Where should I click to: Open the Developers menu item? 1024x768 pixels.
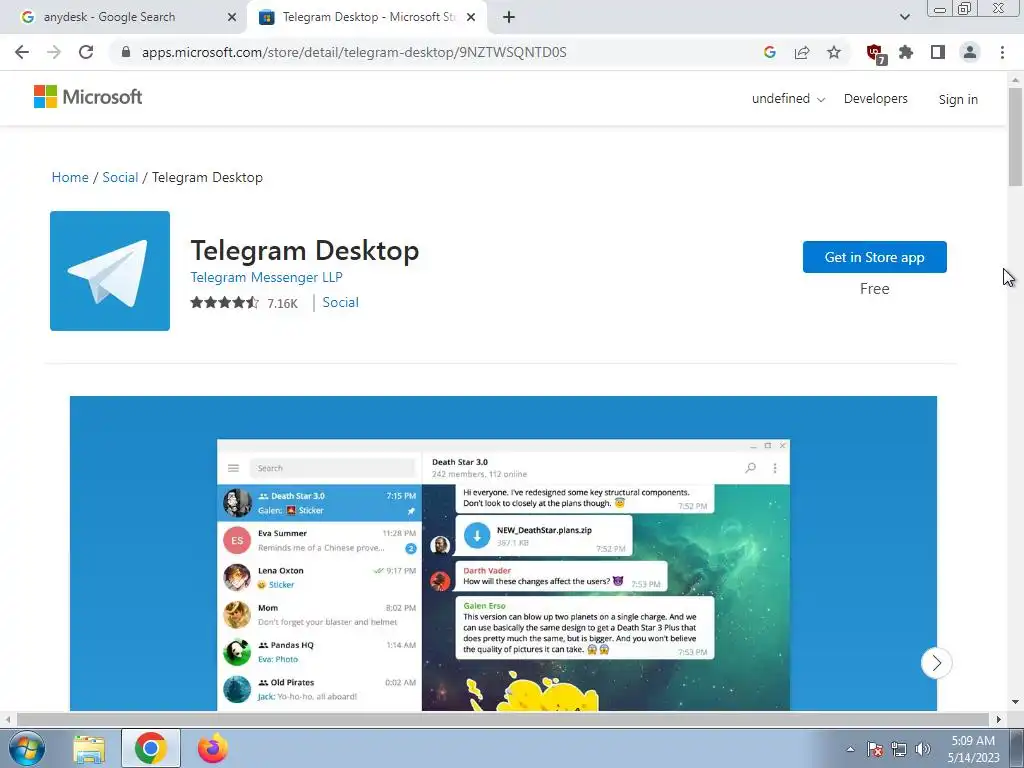(876, 99)
